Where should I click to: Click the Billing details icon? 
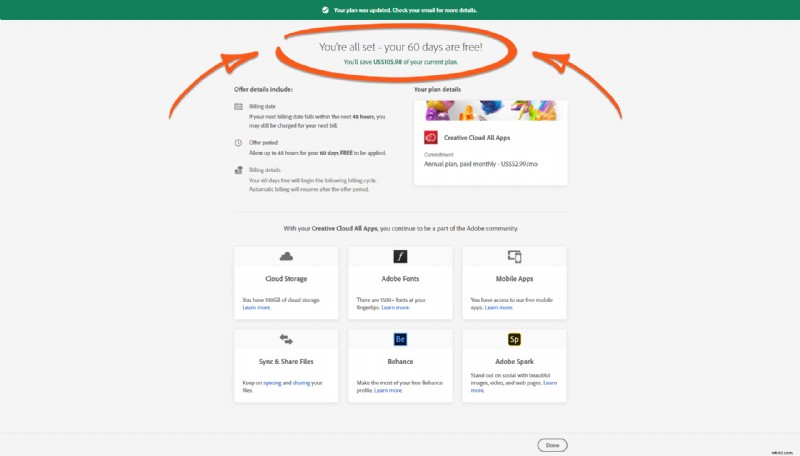tap(238, 170)
